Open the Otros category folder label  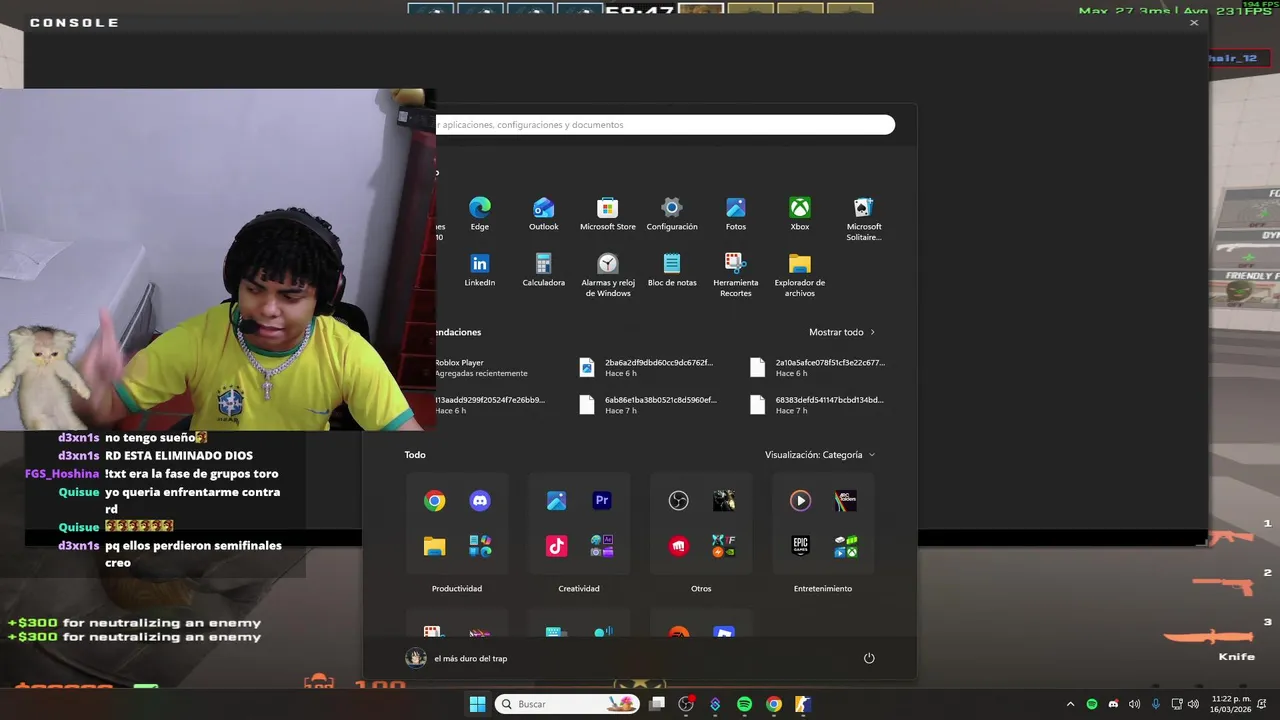click(701, 588)
